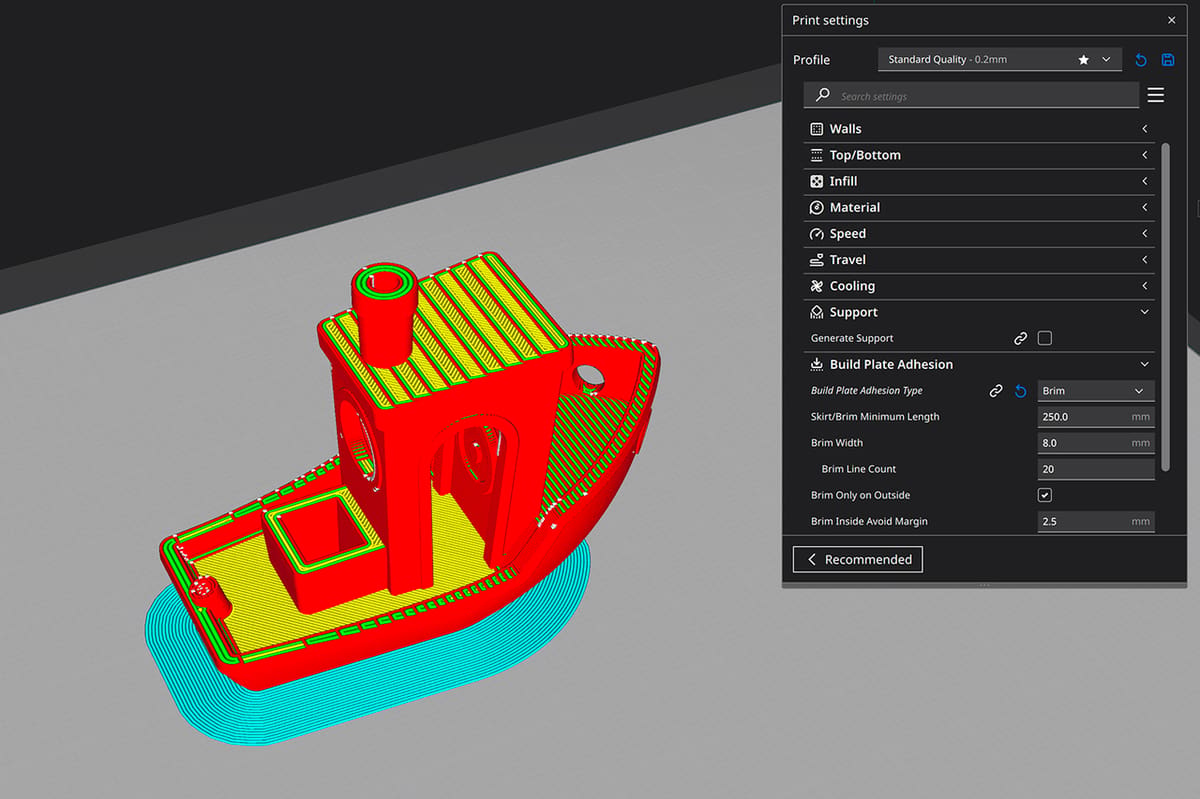Click the save profile disk icon

click(1167, 60)
